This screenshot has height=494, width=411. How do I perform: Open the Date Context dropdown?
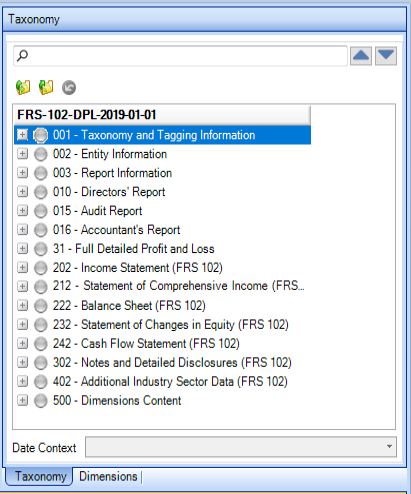241,447
